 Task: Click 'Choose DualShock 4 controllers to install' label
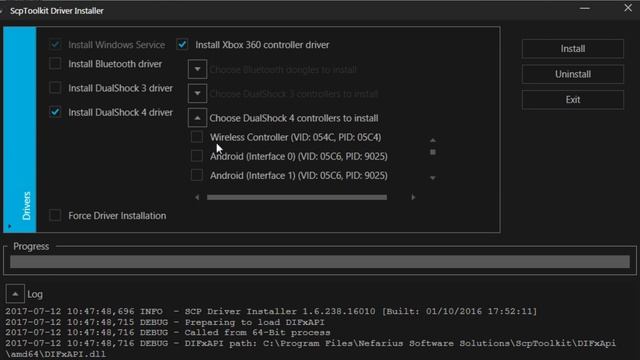(x=294, y=118)
